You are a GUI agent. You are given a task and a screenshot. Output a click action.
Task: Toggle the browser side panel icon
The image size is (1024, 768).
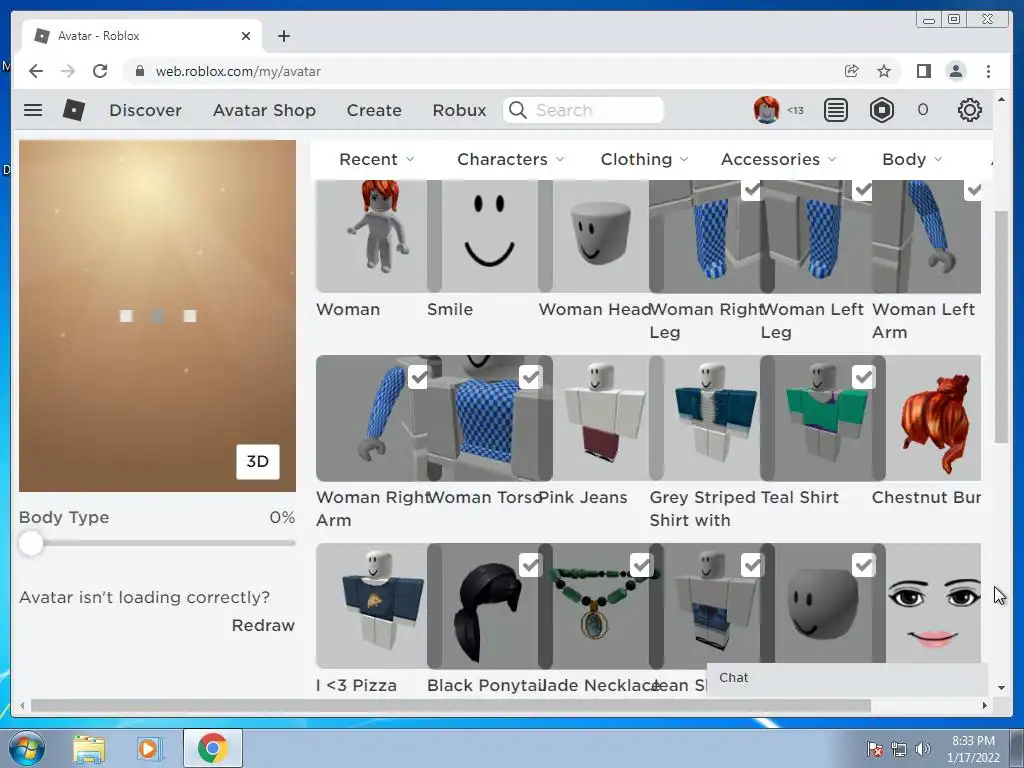pos(923,71)
